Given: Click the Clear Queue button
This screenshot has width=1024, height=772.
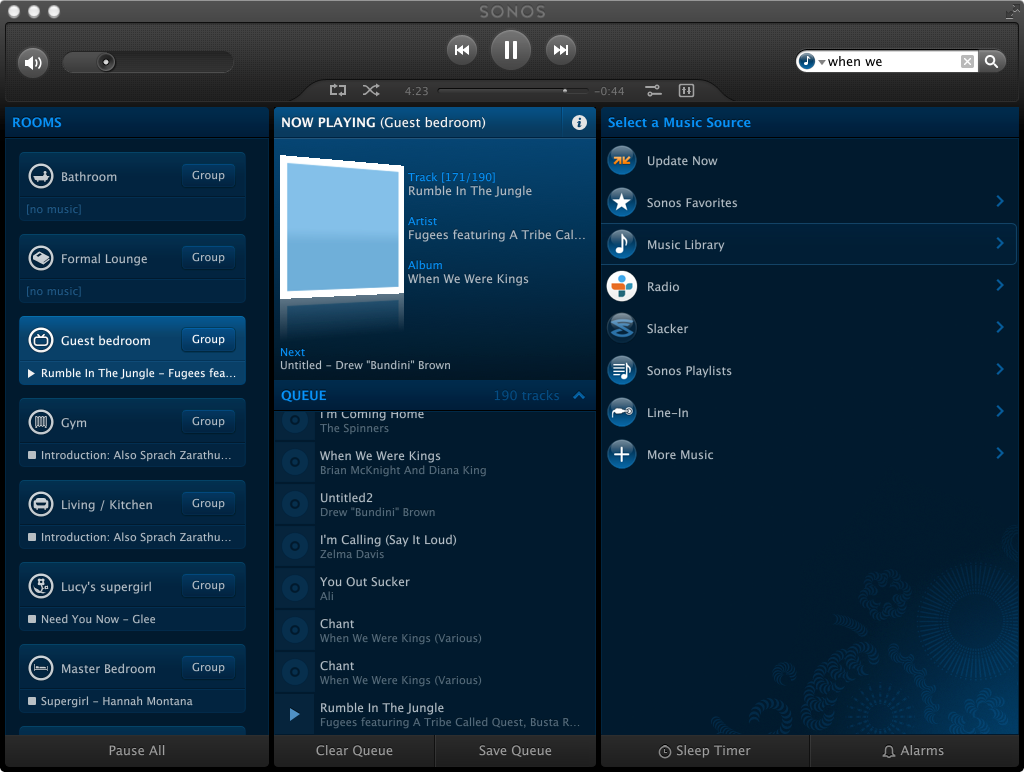Looking at the screenshot, I should click(x=354, y=751).
